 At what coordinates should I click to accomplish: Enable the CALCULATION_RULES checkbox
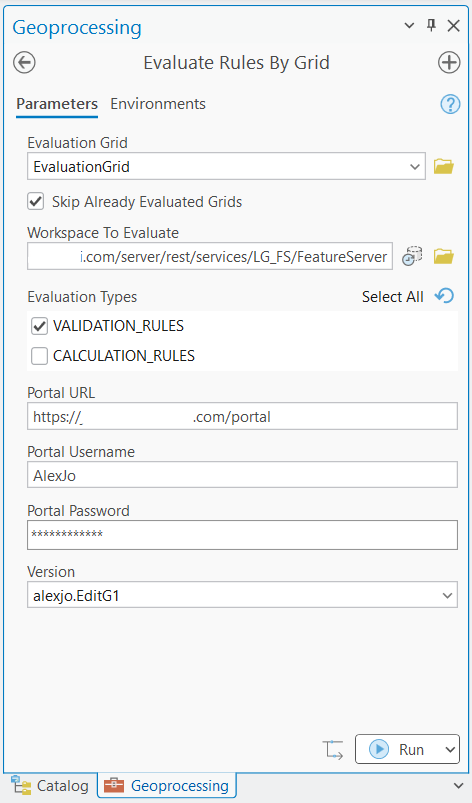point(39,355)
